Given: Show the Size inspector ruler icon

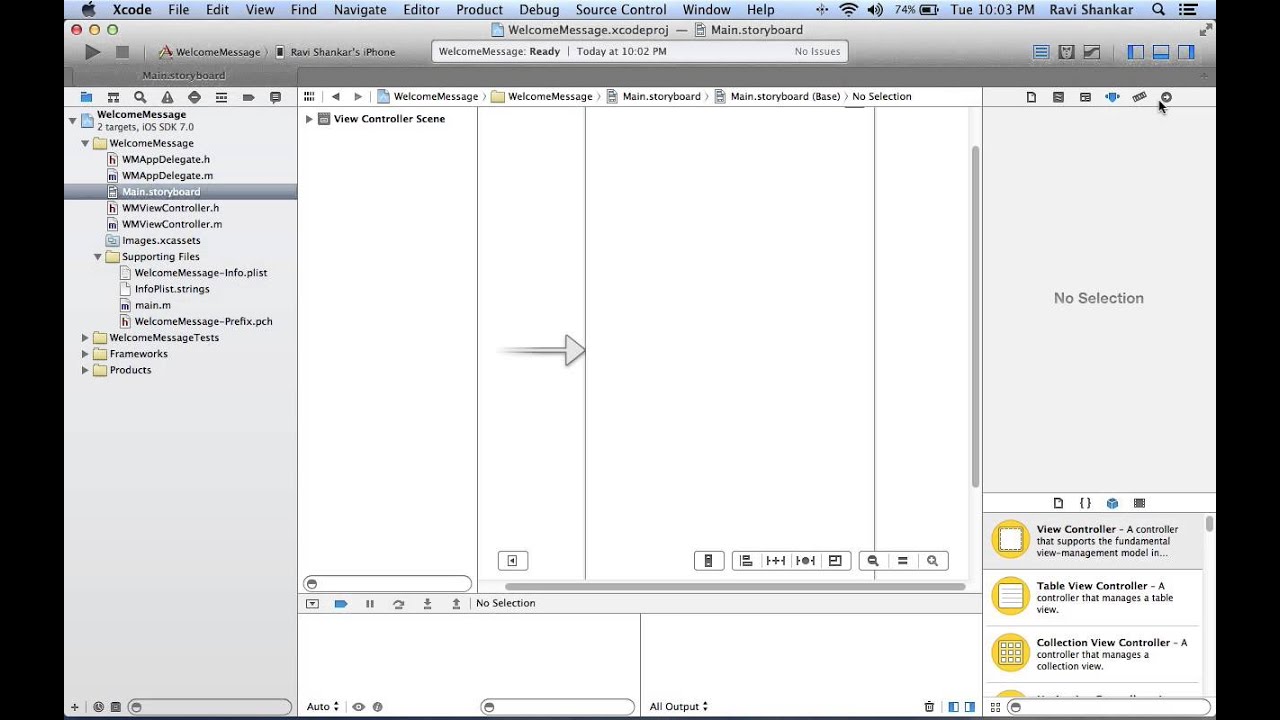Looking at the screenshot, I should coord(1139,97).
